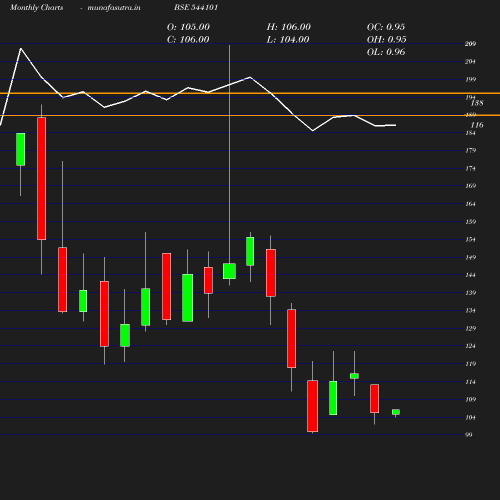
Task: Click the 139 price axis label
Action: pos(470,293)
